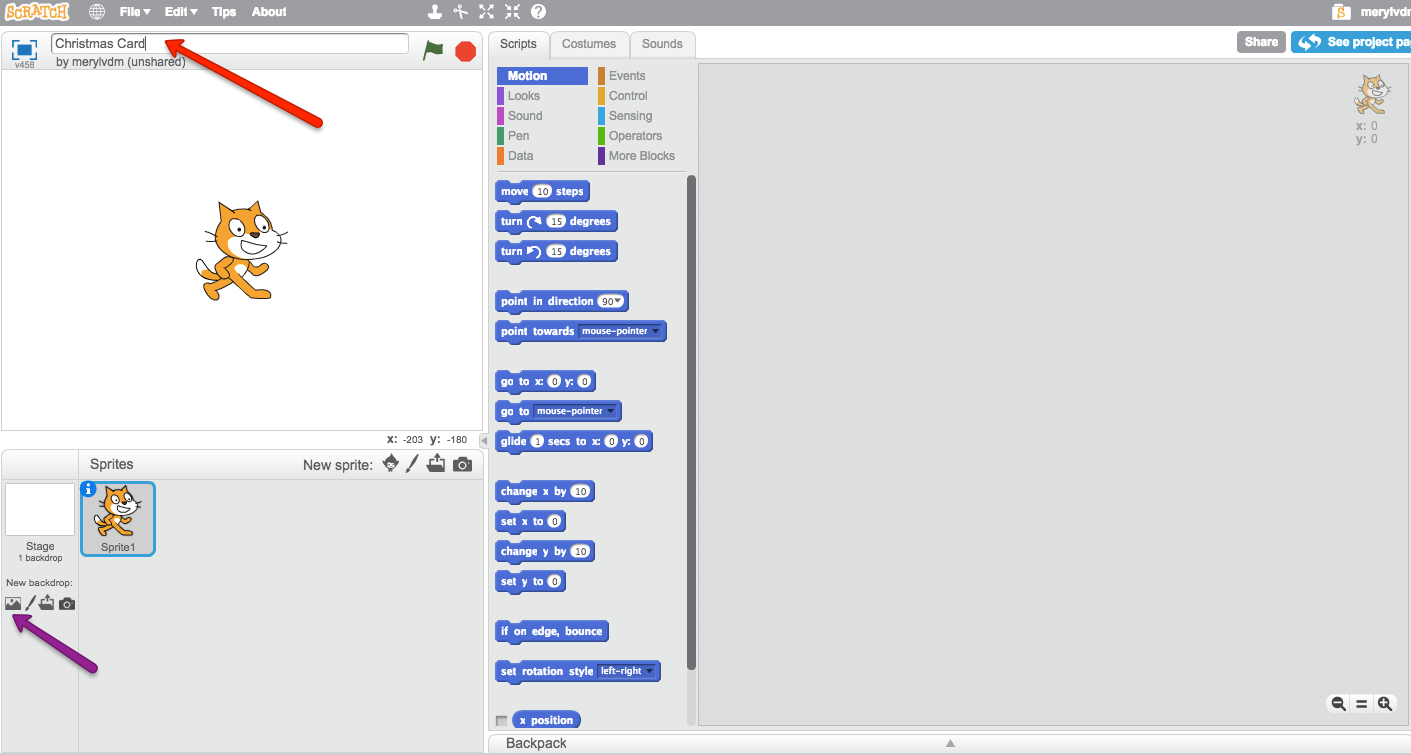Click the move 10 steps block
Viewport: 1411px width, 755px height.
pos(542,191)
